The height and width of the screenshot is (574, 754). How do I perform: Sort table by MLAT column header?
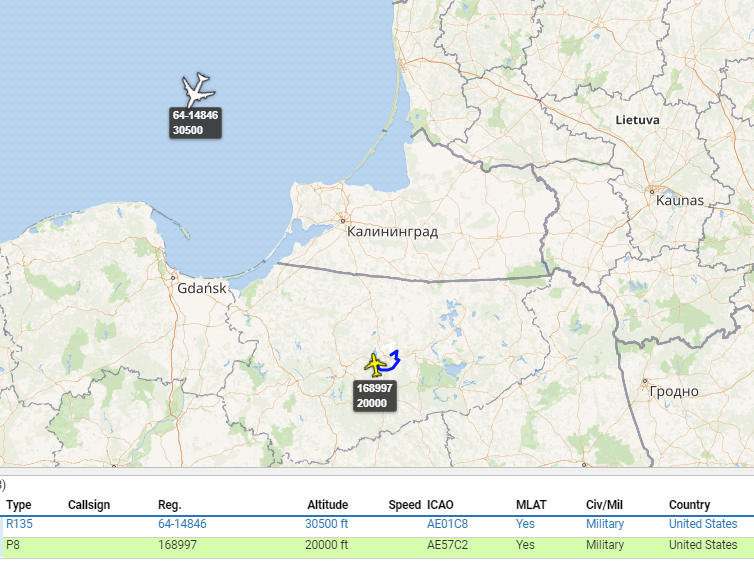click(531, 505)
